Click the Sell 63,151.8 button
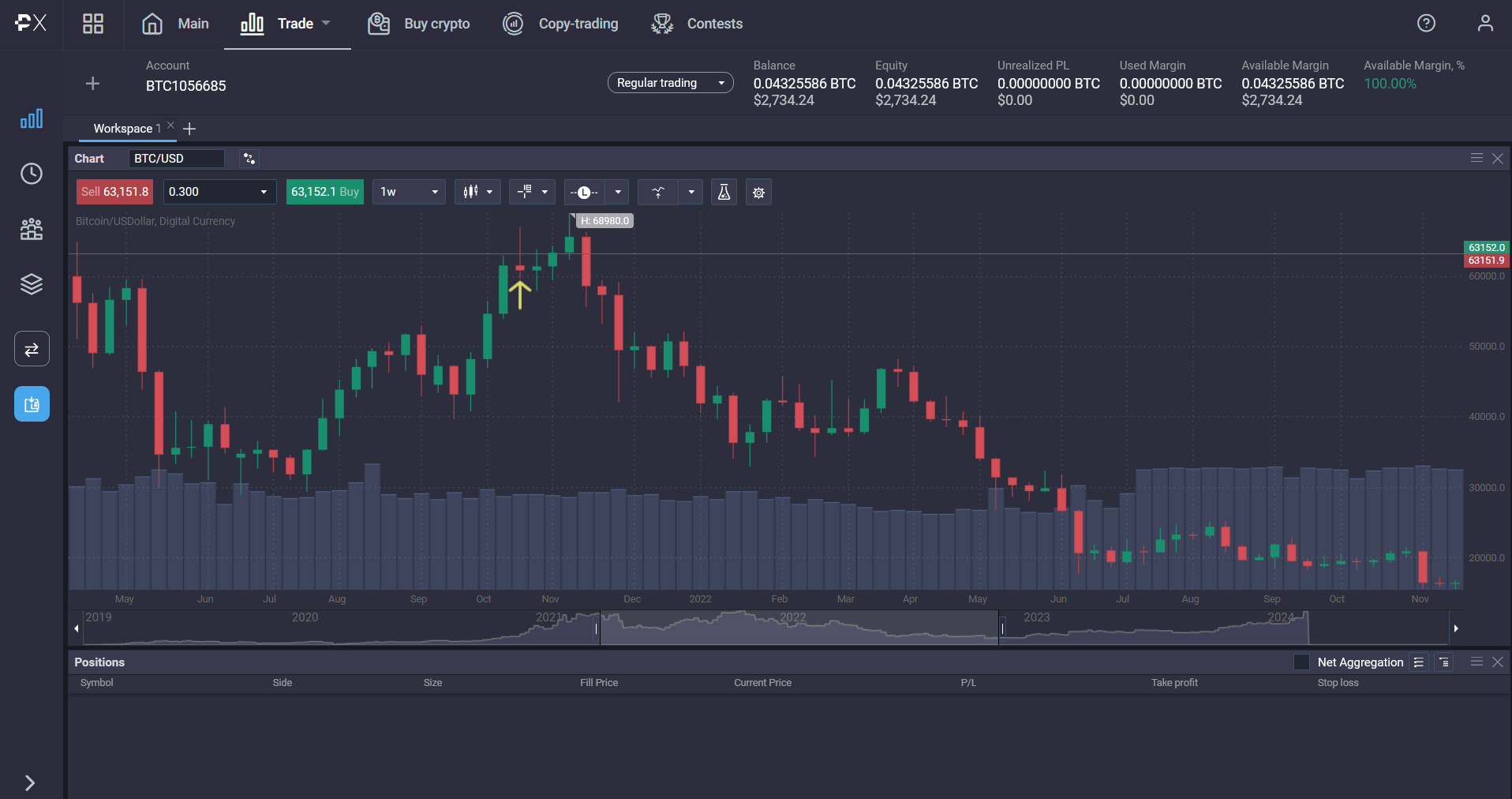 [x=114, y=192]
